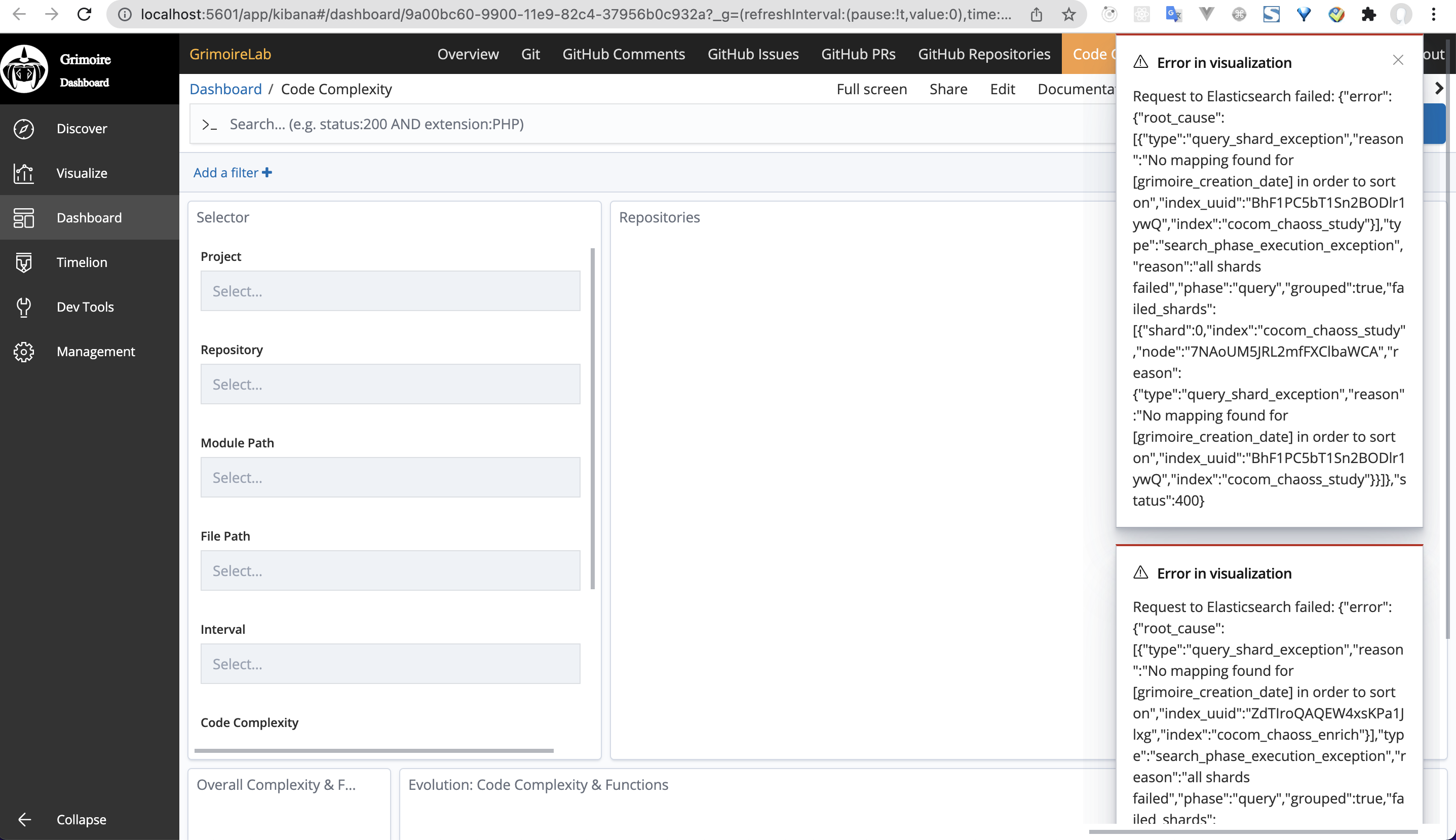Open the Visualize panel
1456x840 pixels.
click(82, 172)
